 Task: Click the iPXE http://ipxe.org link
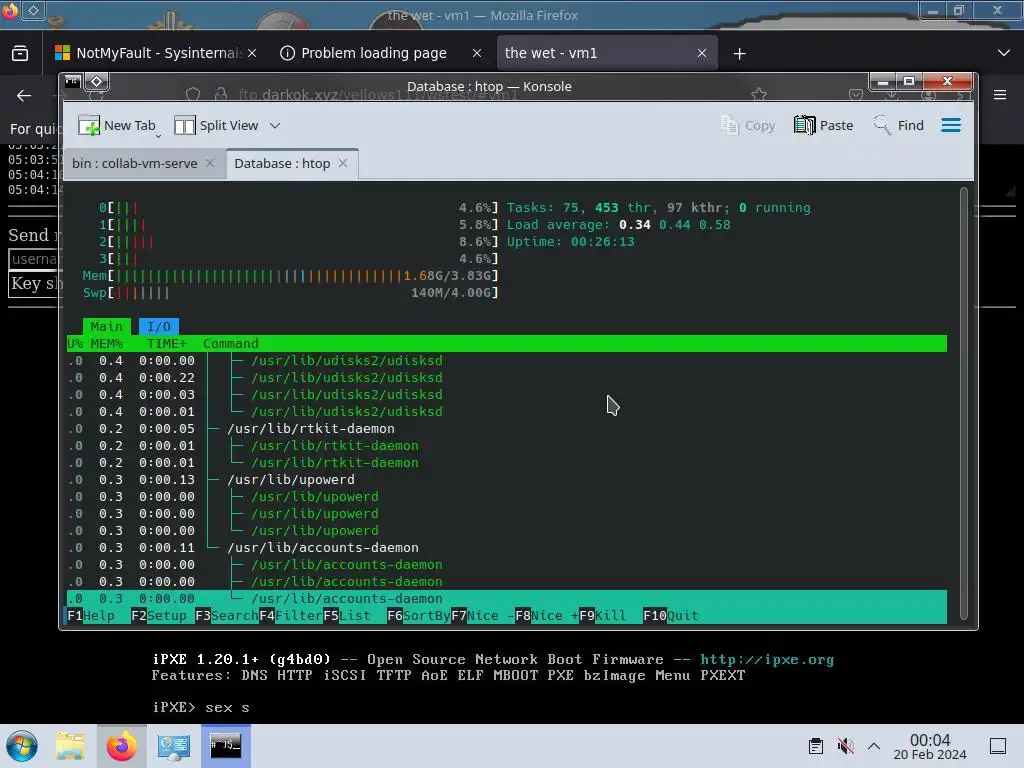click(767, 660)
